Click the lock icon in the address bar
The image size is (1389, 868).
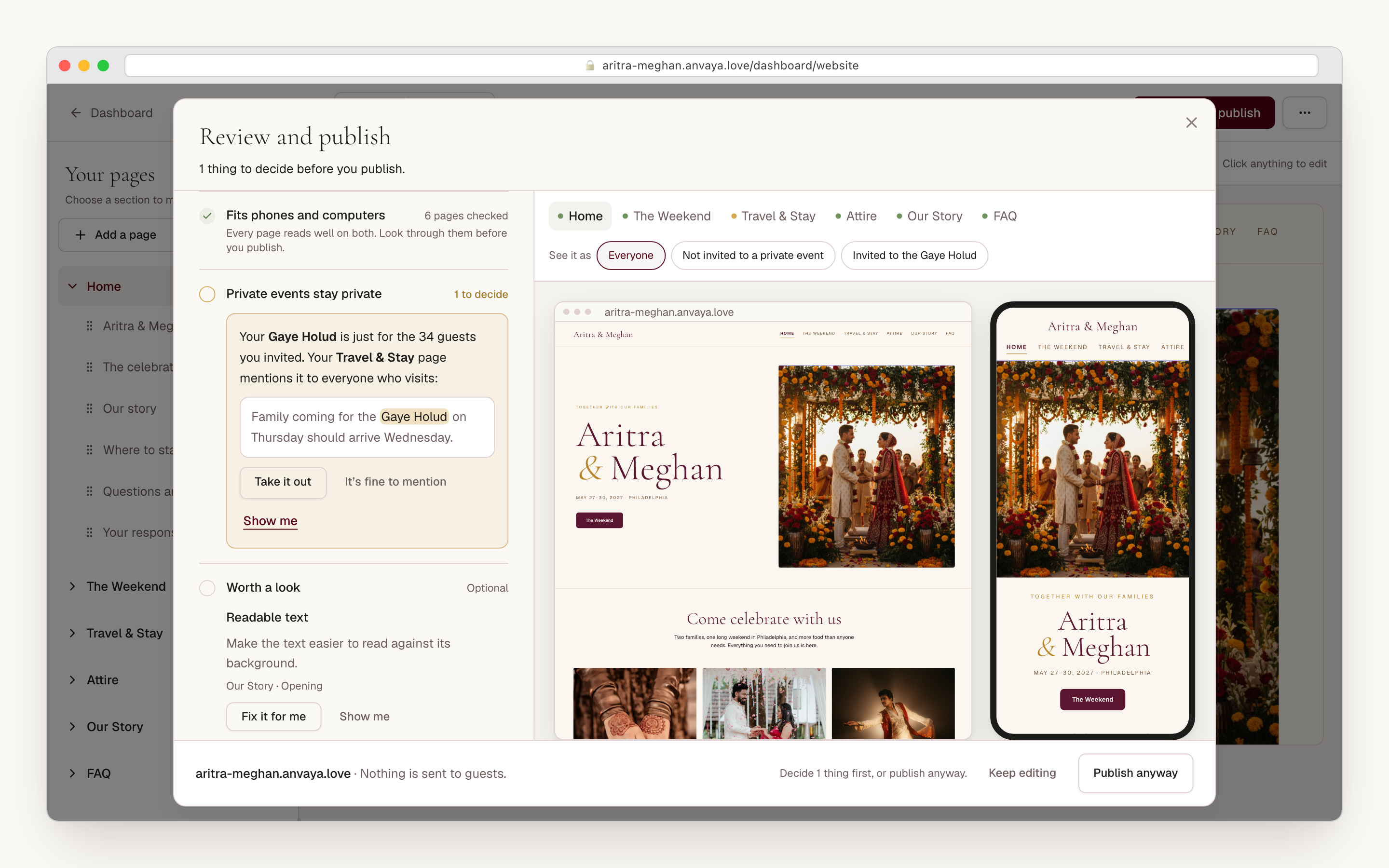(x=589, y=66)
